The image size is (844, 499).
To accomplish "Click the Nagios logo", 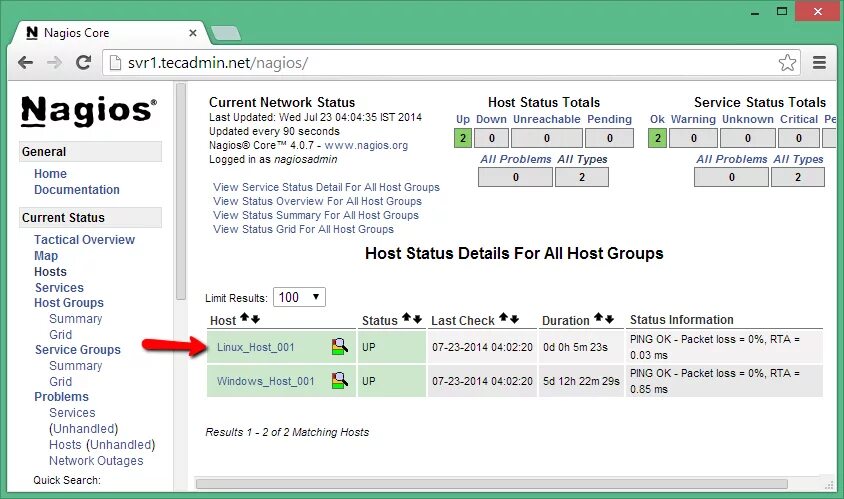I will coord(89,110).
